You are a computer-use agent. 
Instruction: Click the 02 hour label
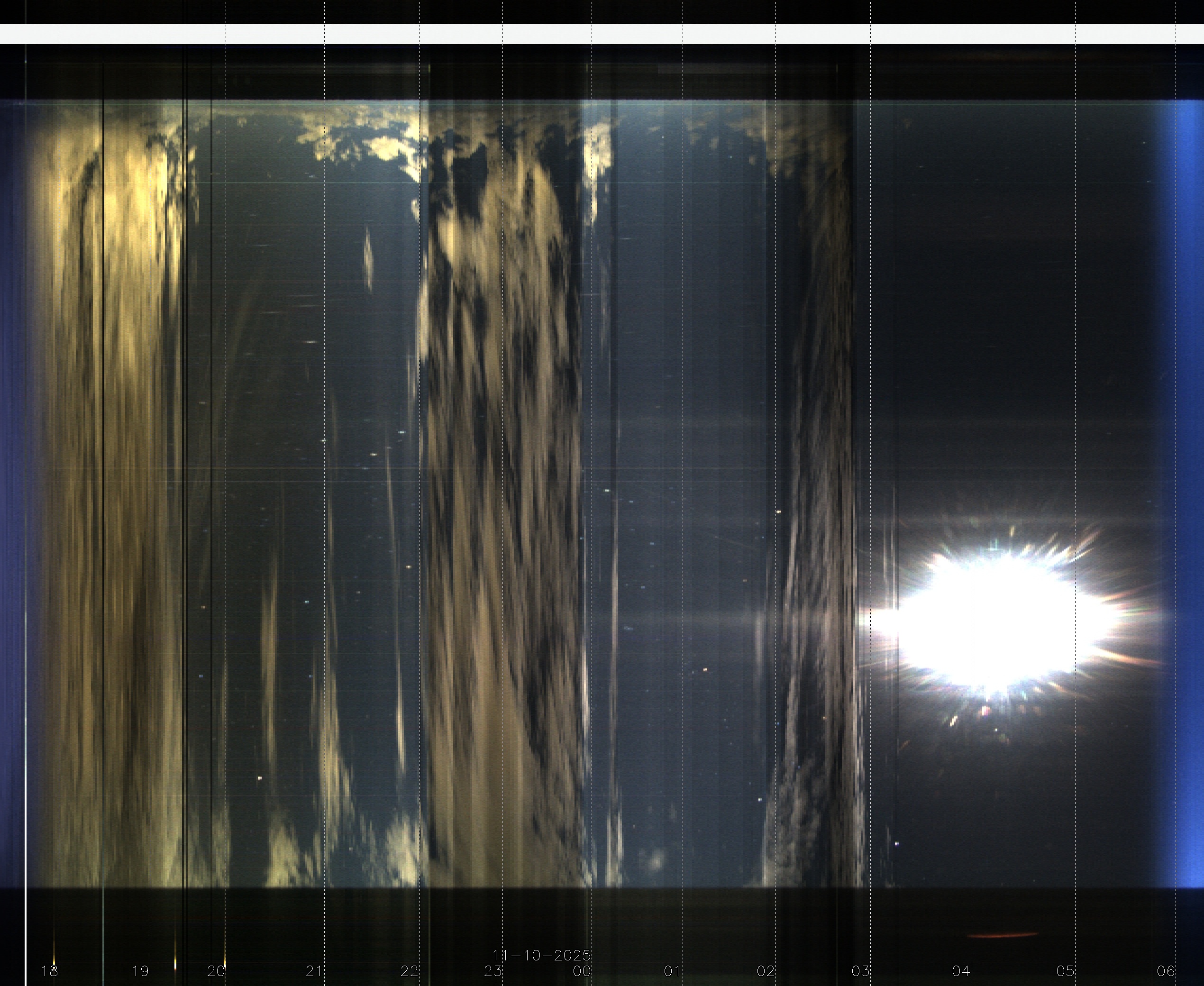pyautogui.click(x=766, y=971)
